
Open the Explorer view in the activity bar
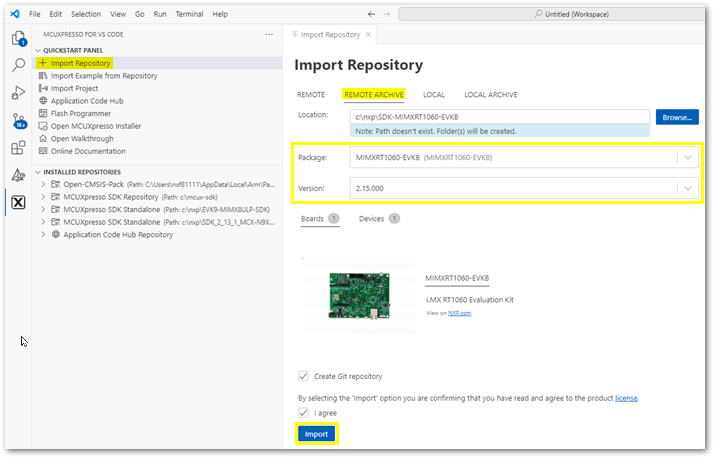coord(19,38)
